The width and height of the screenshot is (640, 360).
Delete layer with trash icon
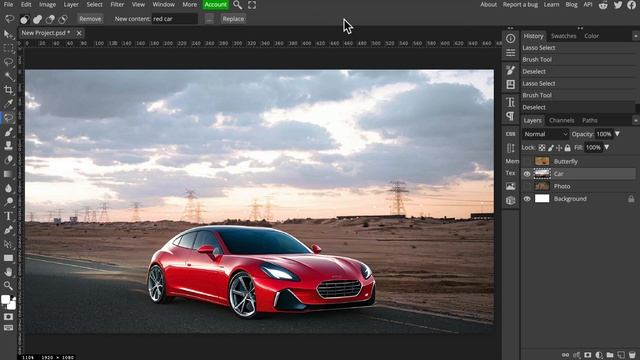[632, 355]
